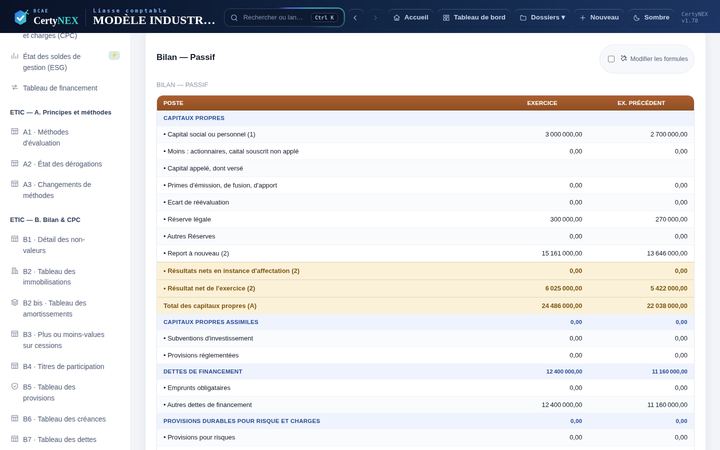Click the Nouveau plus icon
This screenshot has width=720, height=450.
point(582,17)
